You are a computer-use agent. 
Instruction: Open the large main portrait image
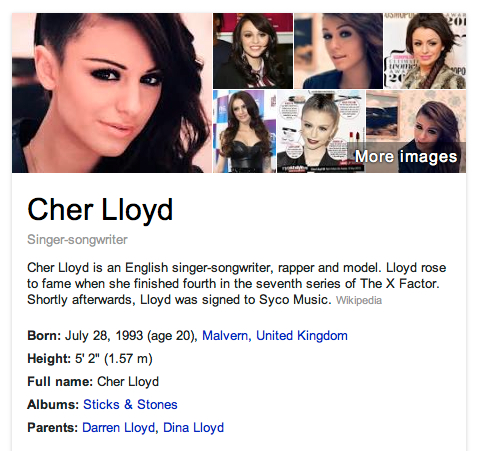pyautogui.click(x=112, y=93)
